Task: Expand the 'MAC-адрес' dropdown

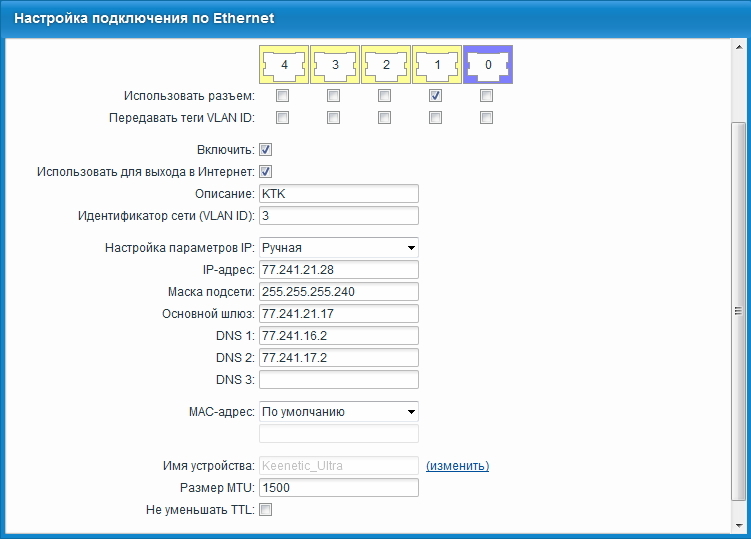Action: pos(338,410)
